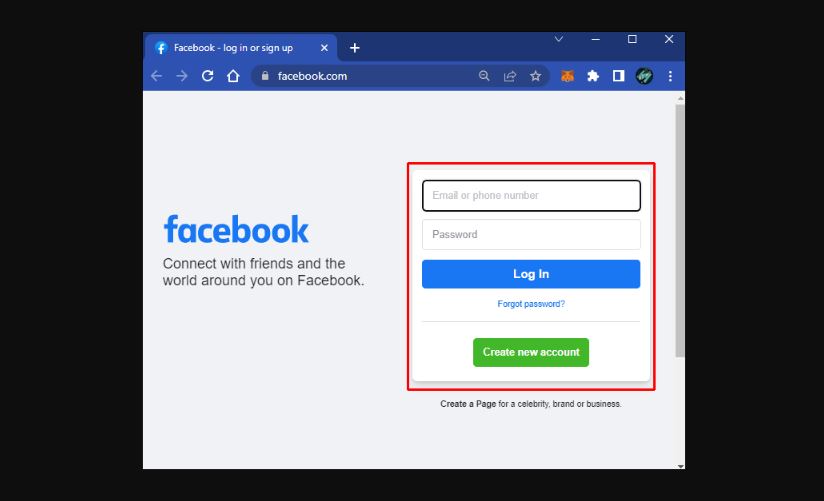Click the Facebook favicon in the tab
824x501 pixels.
[161, 48]
